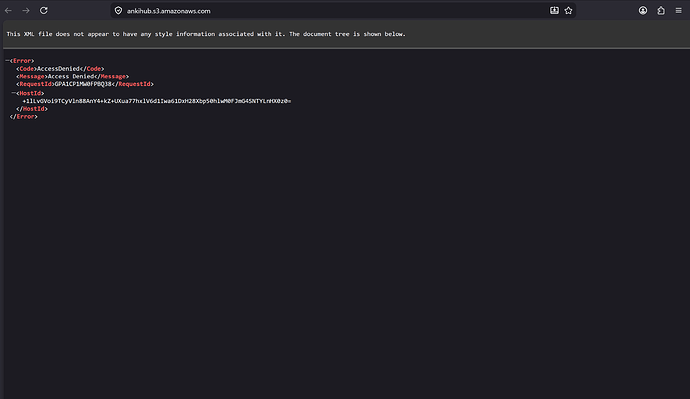Click the Access Denied message text

coord(71,77)
